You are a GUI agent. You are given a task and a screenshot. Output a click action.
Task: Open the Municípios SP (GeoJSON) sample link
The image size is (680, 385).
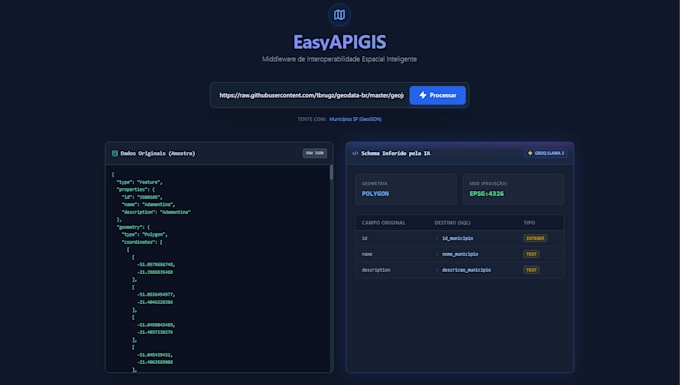(355, 119)
